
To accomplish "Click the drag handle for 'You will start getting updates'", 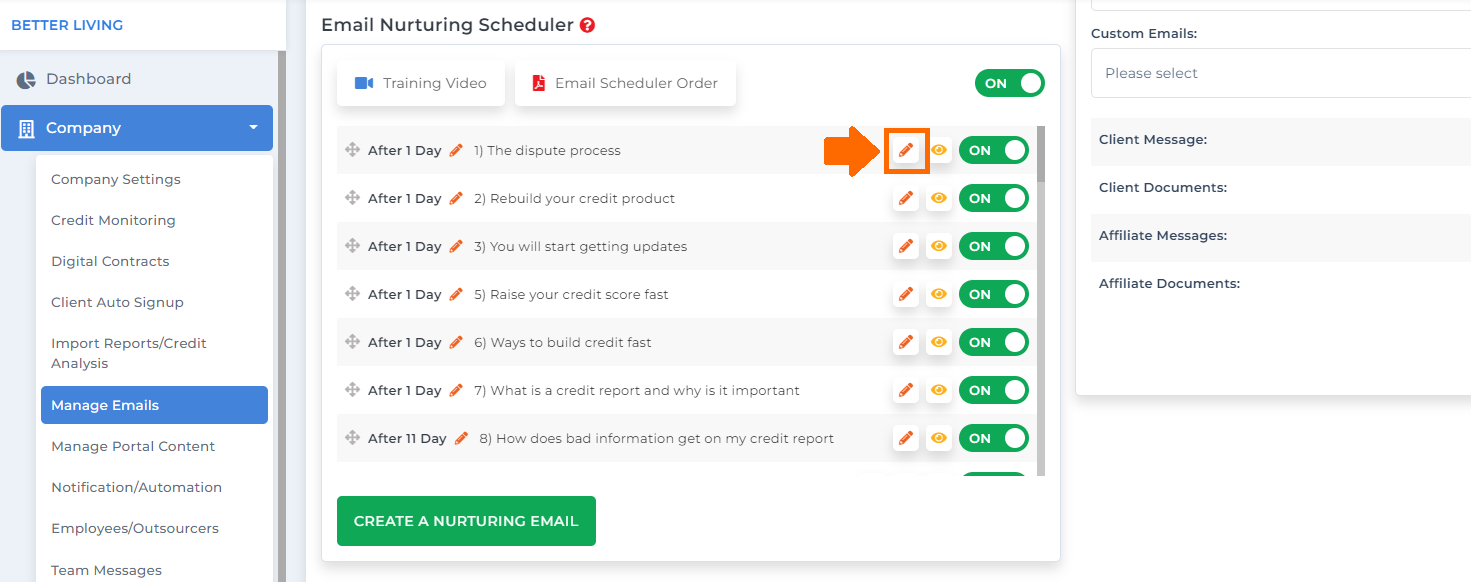I will (352, 246).
